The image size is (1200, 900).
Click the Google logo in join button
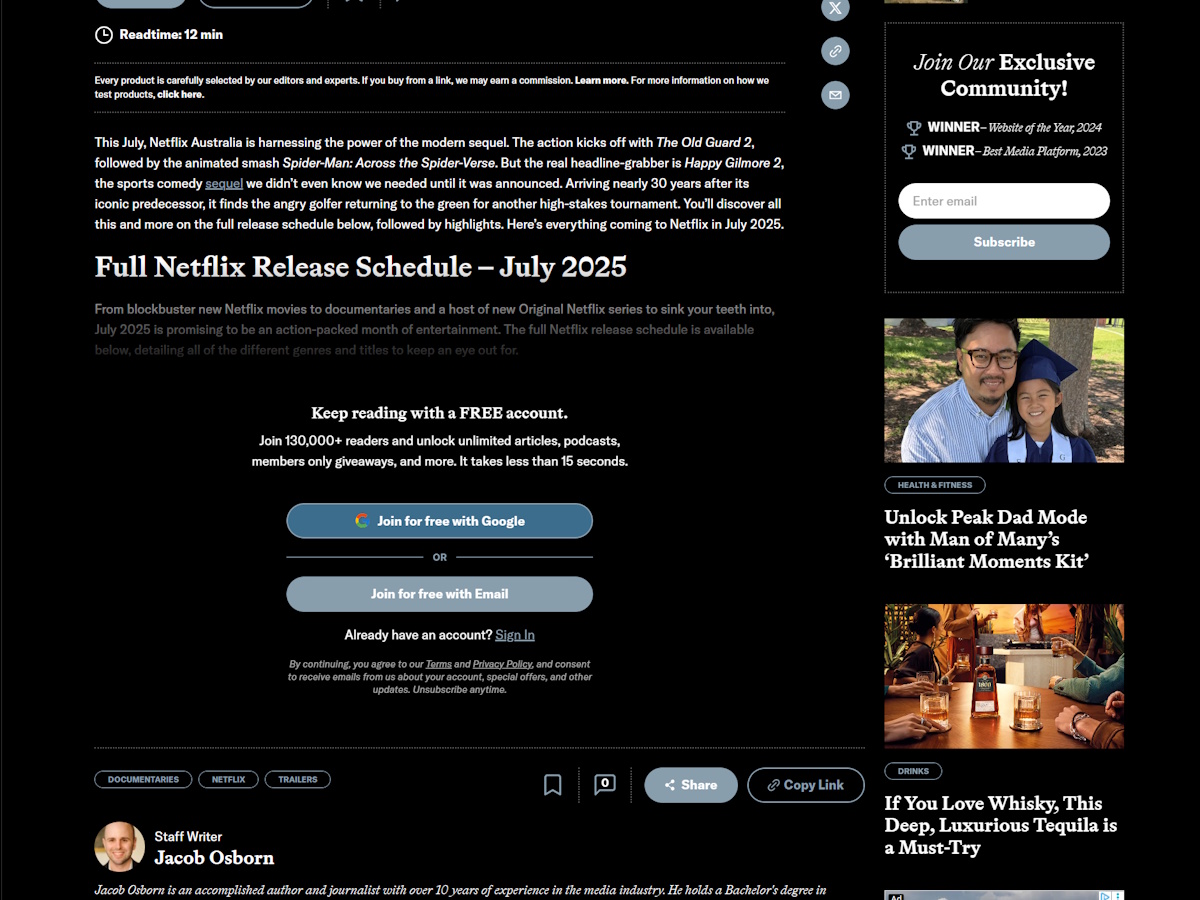(x=362, y=521)
